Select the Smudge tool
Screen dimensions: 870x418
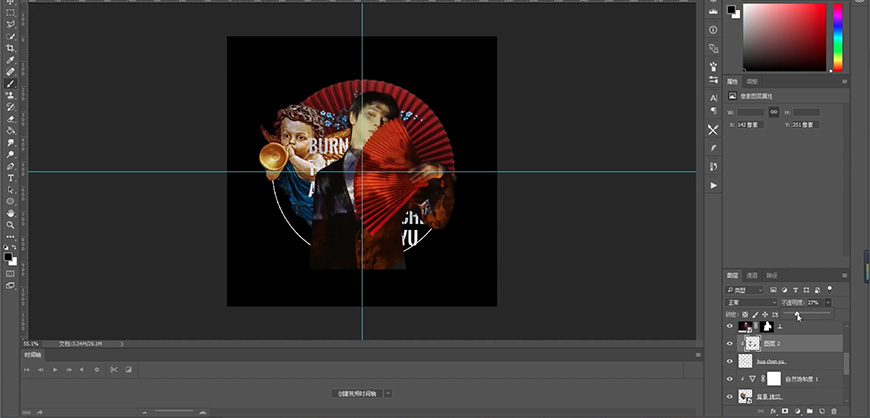tap(11, 143)
